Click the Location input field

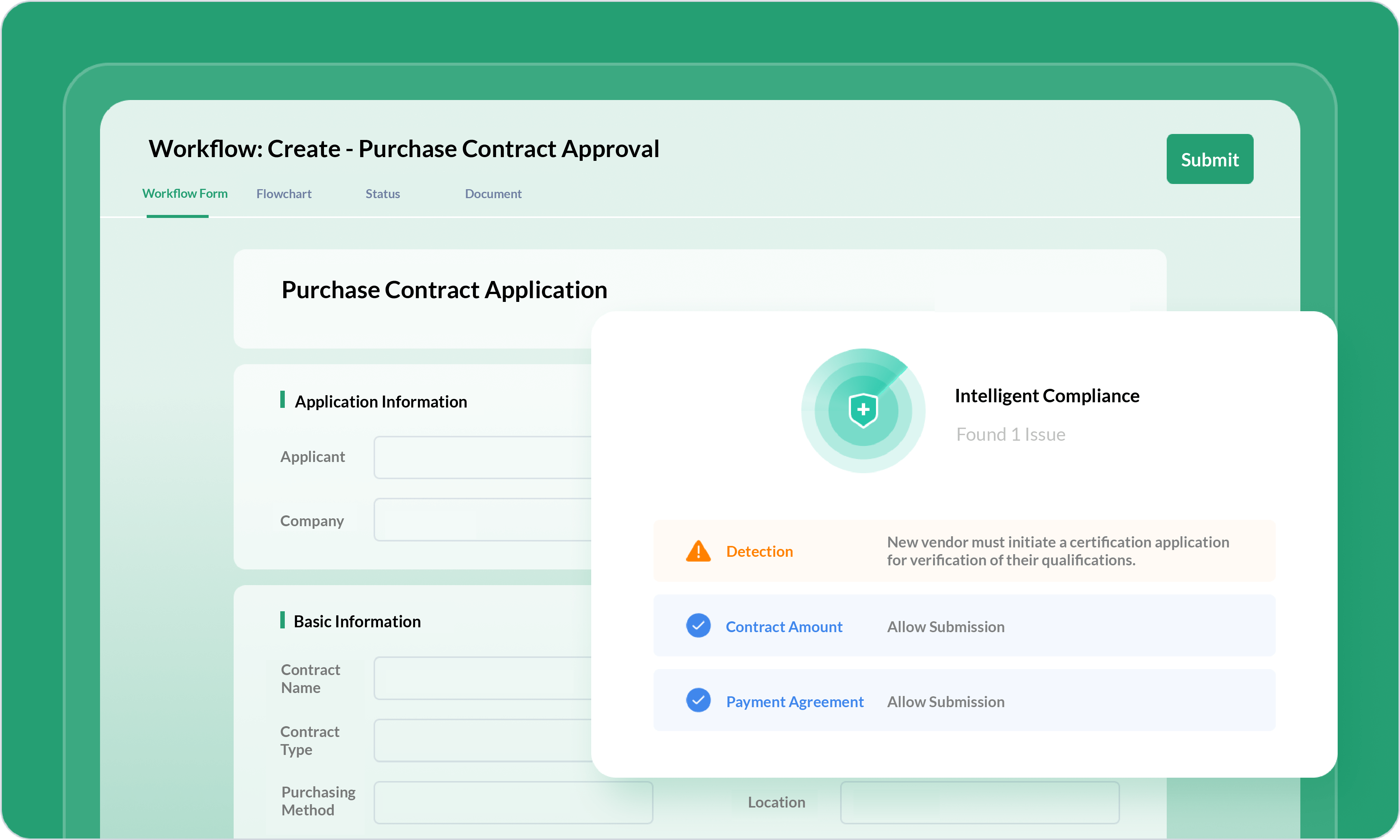tap(979, 803)
